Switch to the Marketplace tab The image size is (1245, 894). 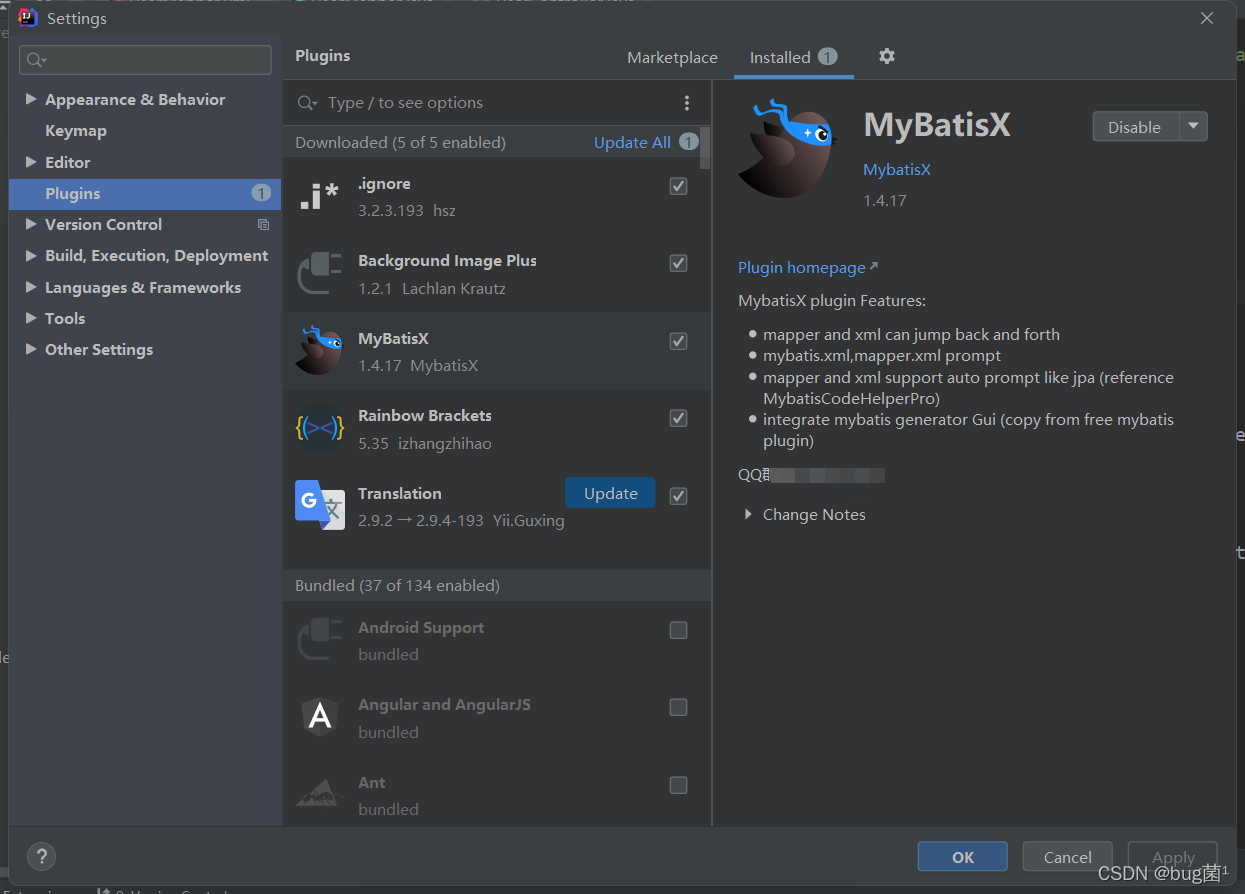click(672, 57)
